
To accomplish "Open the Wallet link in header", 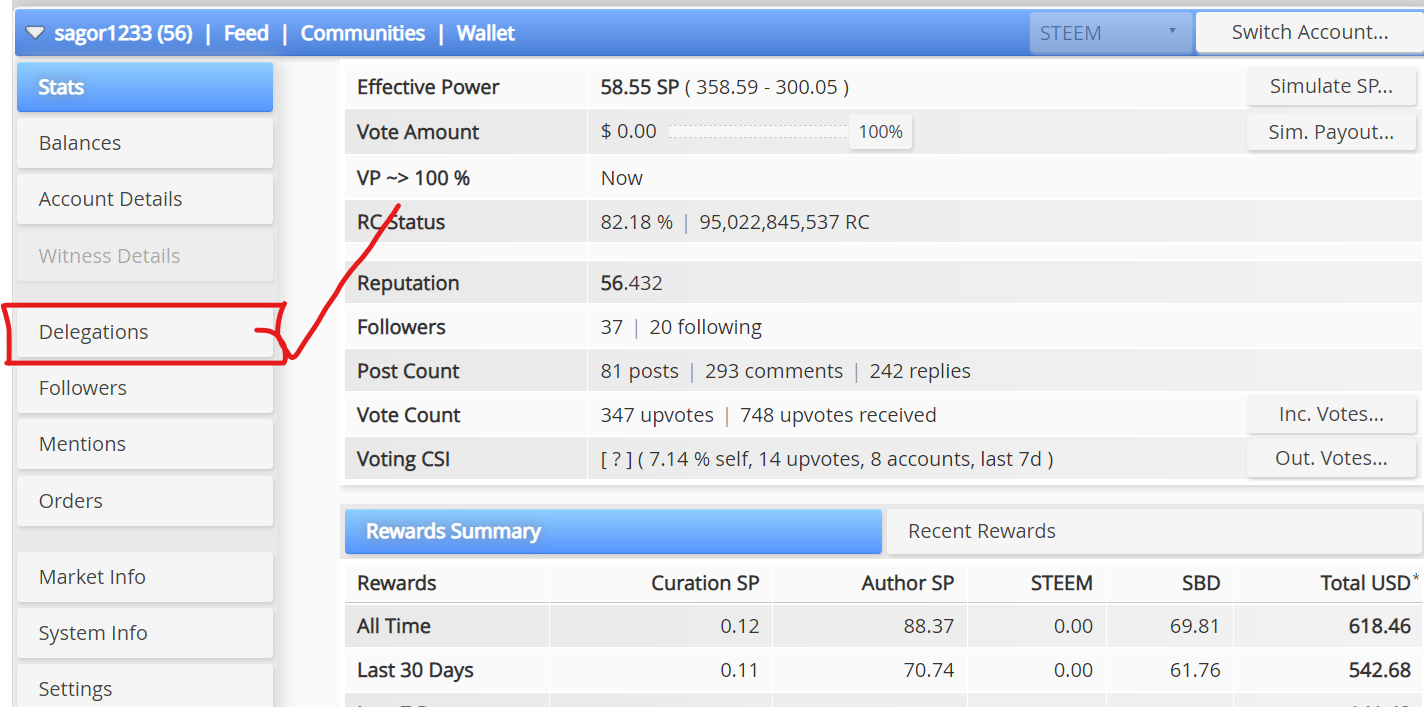I will click(486, 33).
